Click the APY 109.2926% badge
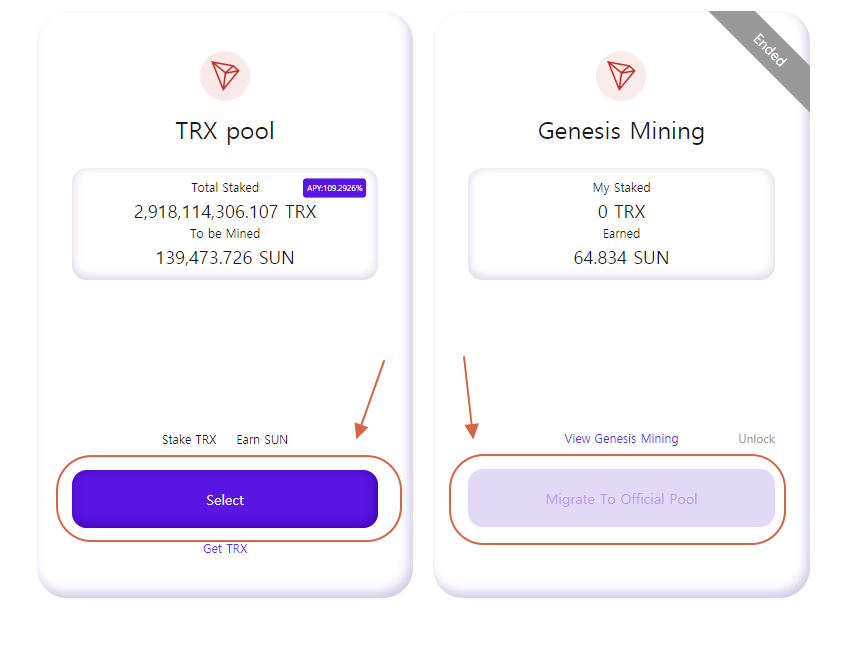Image resolution: width=860 pixels, height=645 pixels. [x=334, y=188]
